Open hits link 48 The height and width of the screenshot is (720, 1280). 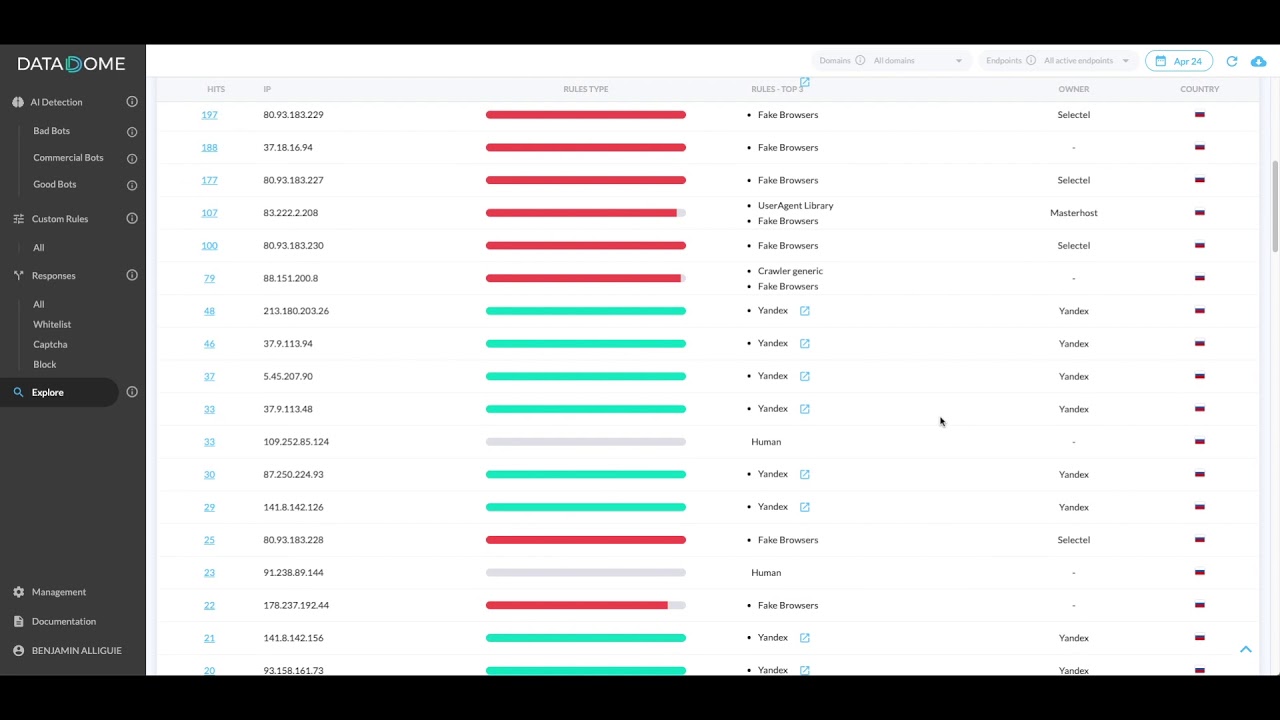(x=209, y=311)
